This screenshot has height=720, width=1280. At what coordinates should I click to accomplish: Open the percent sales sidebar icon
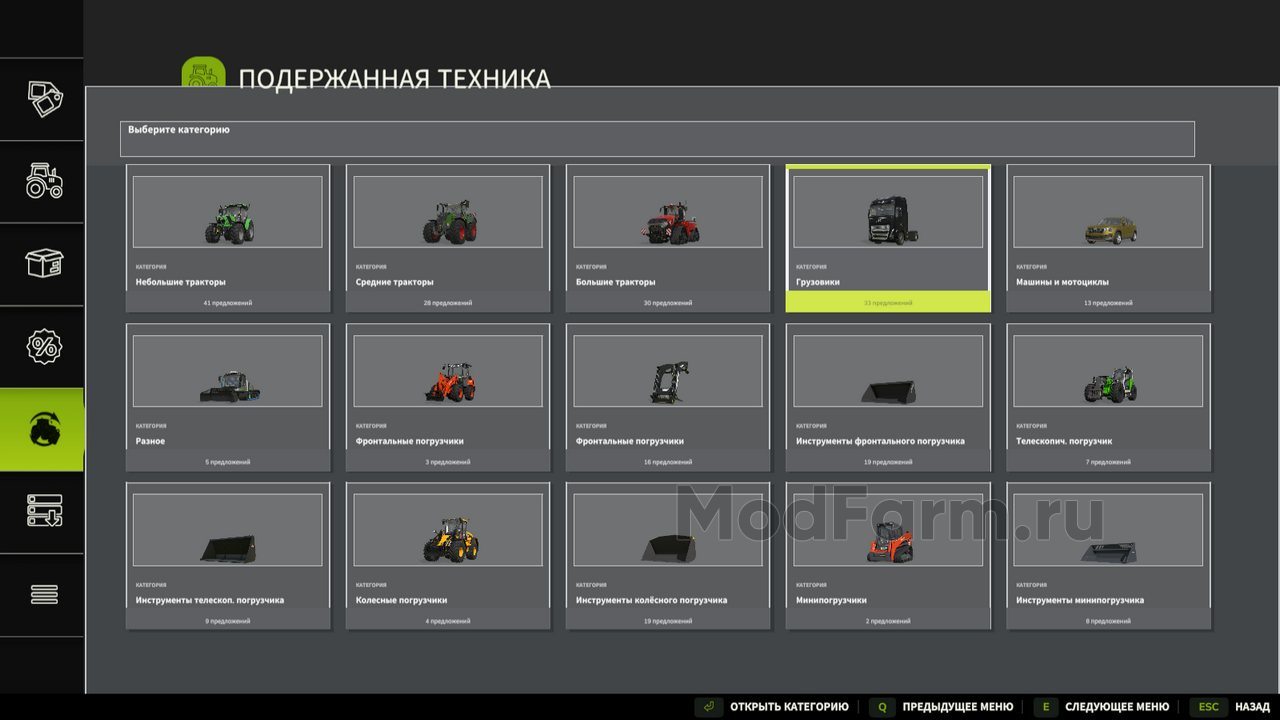42,347
